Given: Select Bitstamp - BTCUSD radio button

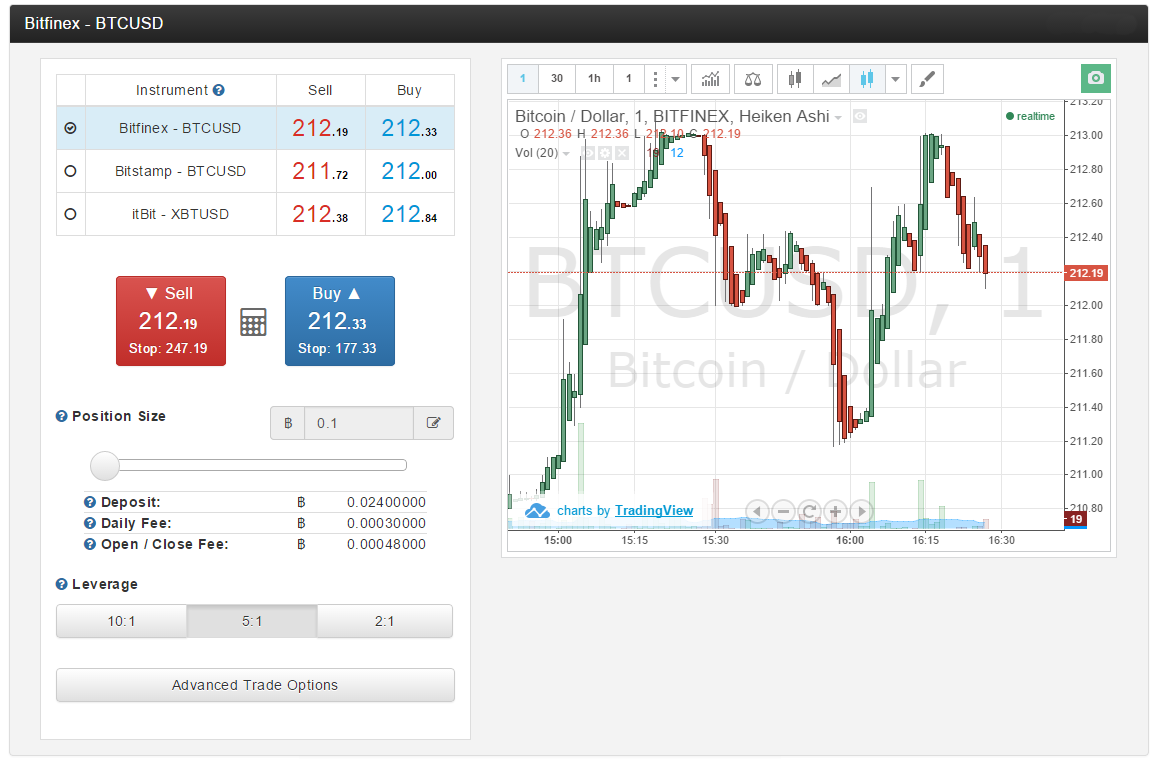Looking at the screenshot, I should click(71, 171).
